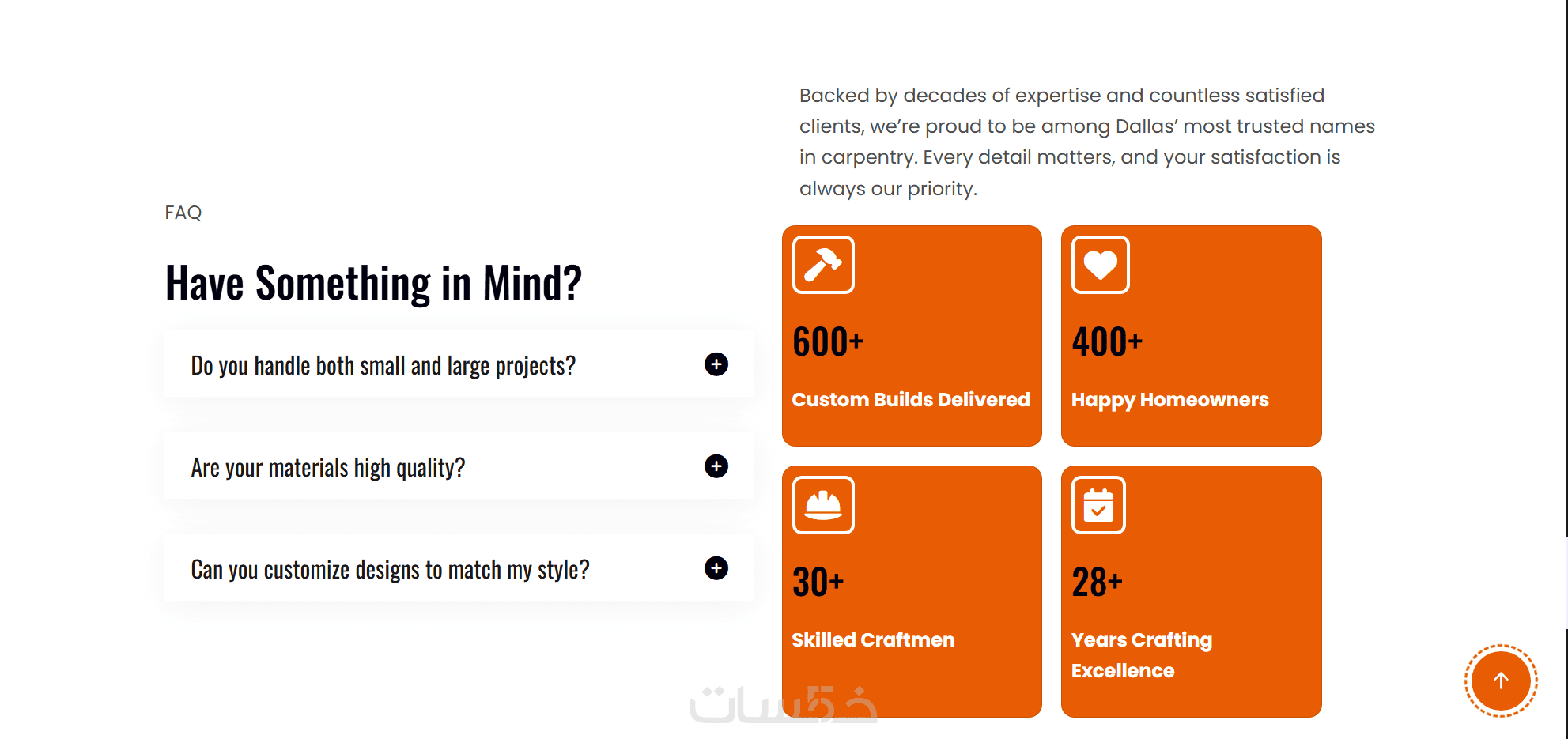
Task: Click the plus icon beside projects question
Action: [716, 364]
